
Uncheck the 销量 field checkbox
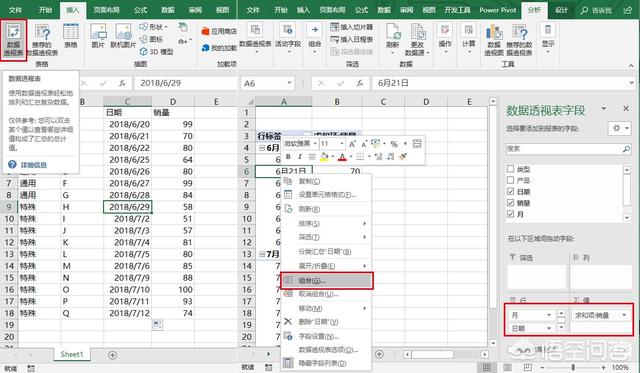tap(510, 203)
